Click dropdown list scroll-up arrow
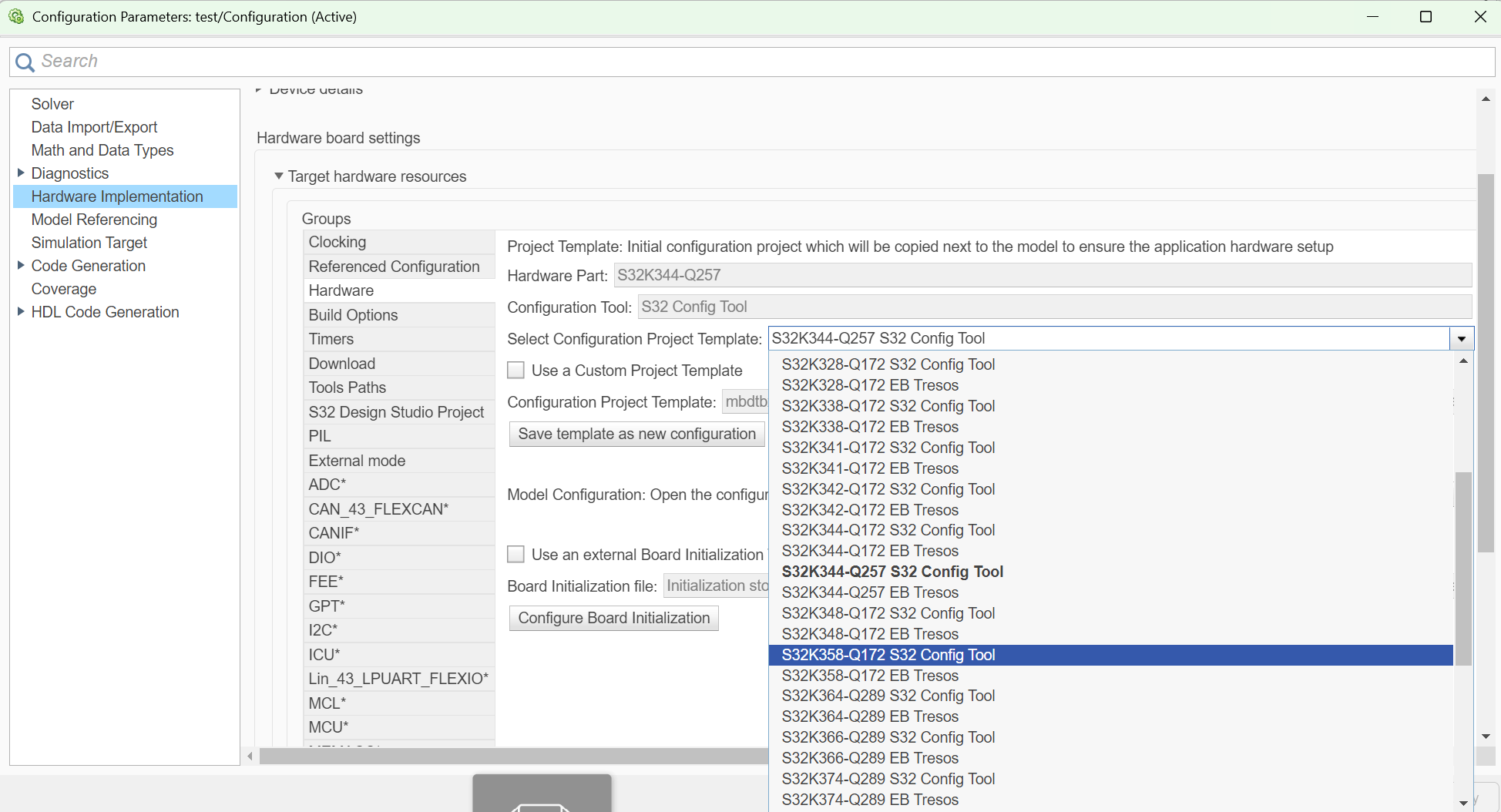Screen dimensions: 1501x812 point(1463,361)
